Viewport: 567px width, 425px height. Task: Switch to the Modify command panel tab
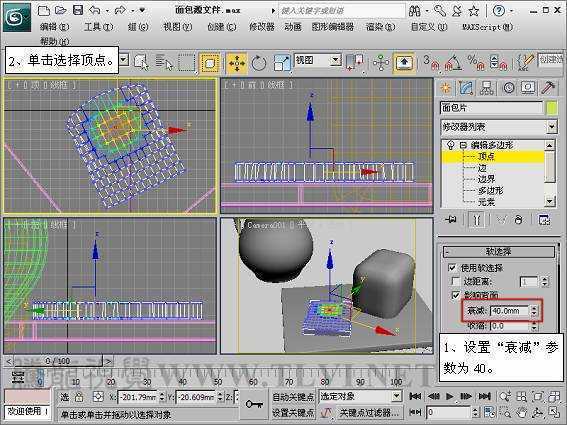pos(466,88)
